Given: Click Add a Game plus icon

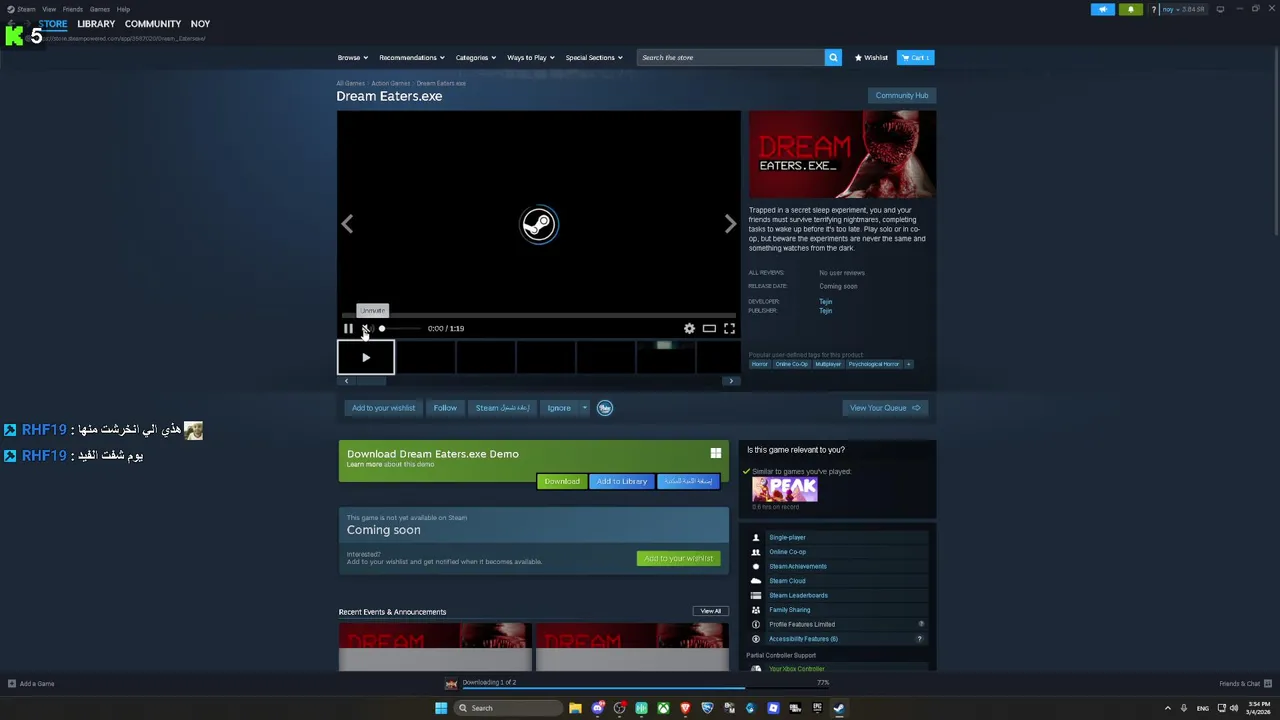Looking at the screenshot, I should click(x=12, y=684).
